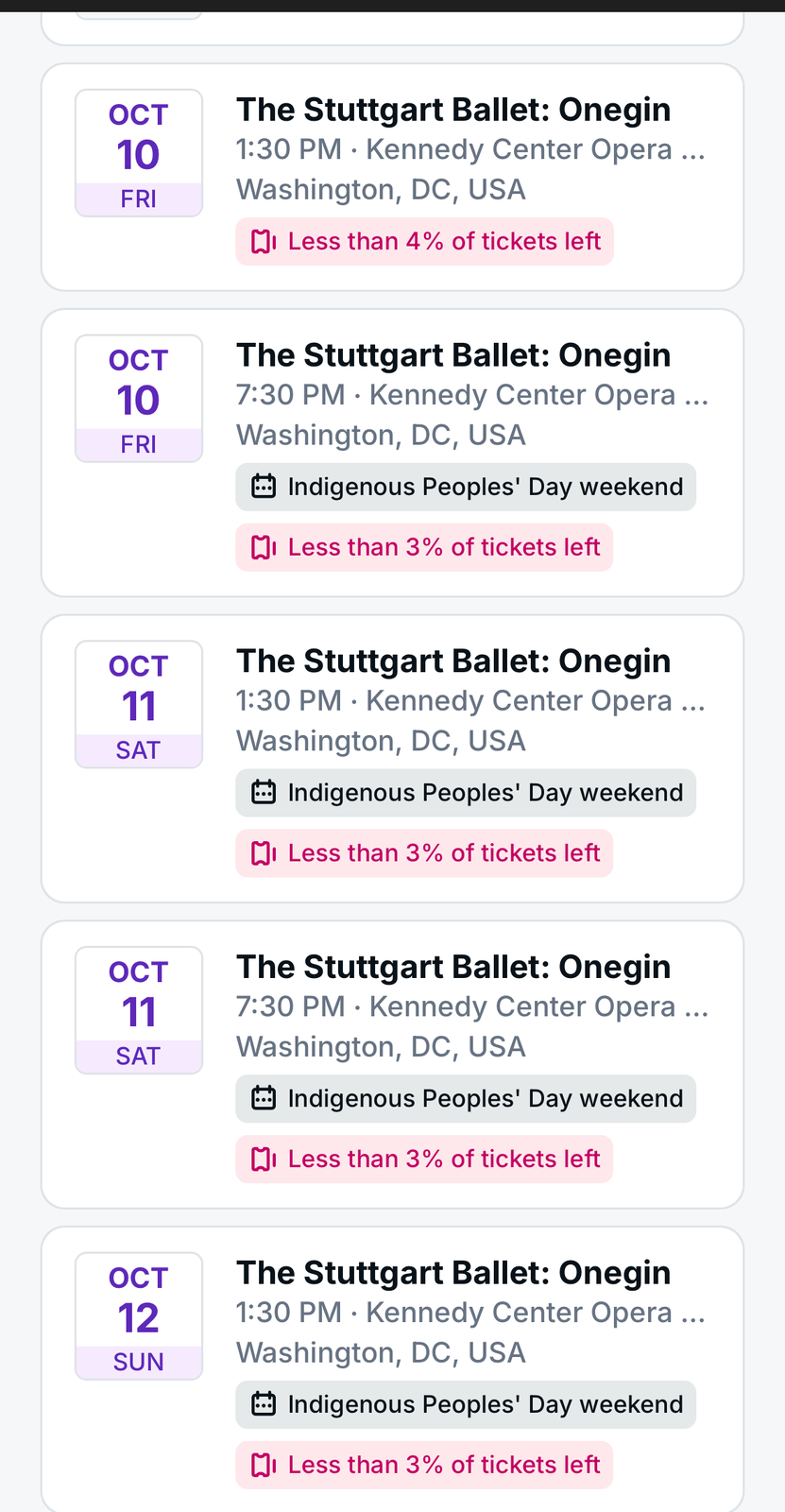Open Onegin title for Oct 11 1:30 PM show
The image size is (785, 1512).
click(x=453, y=661)
